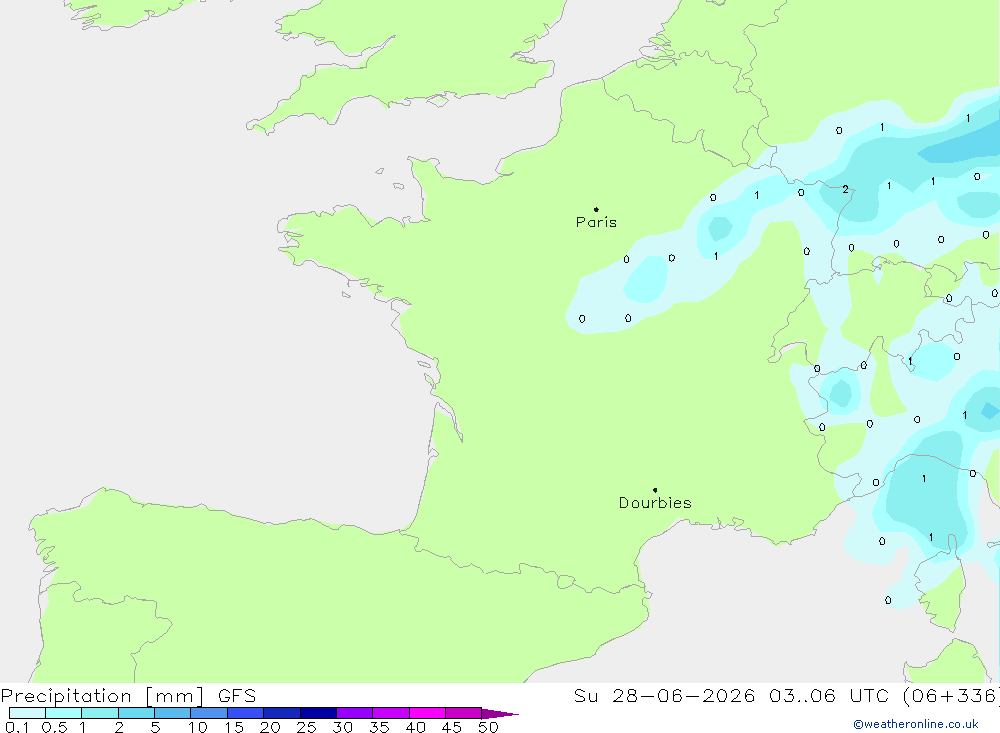Click the '45' legend scale label

tap(452, 727)
